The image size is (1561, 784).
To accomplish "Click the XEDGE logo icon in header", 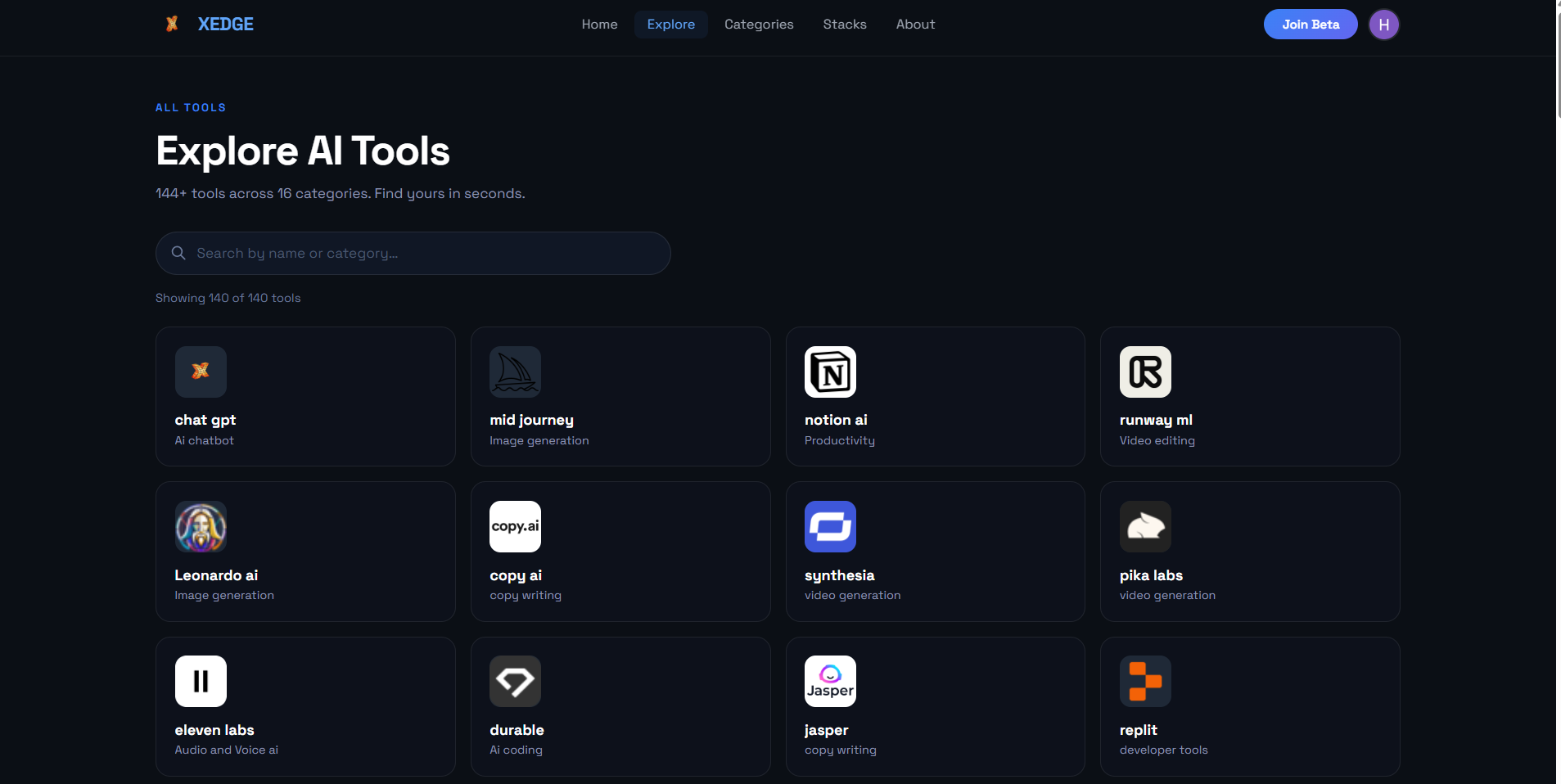I will [172, 24].
